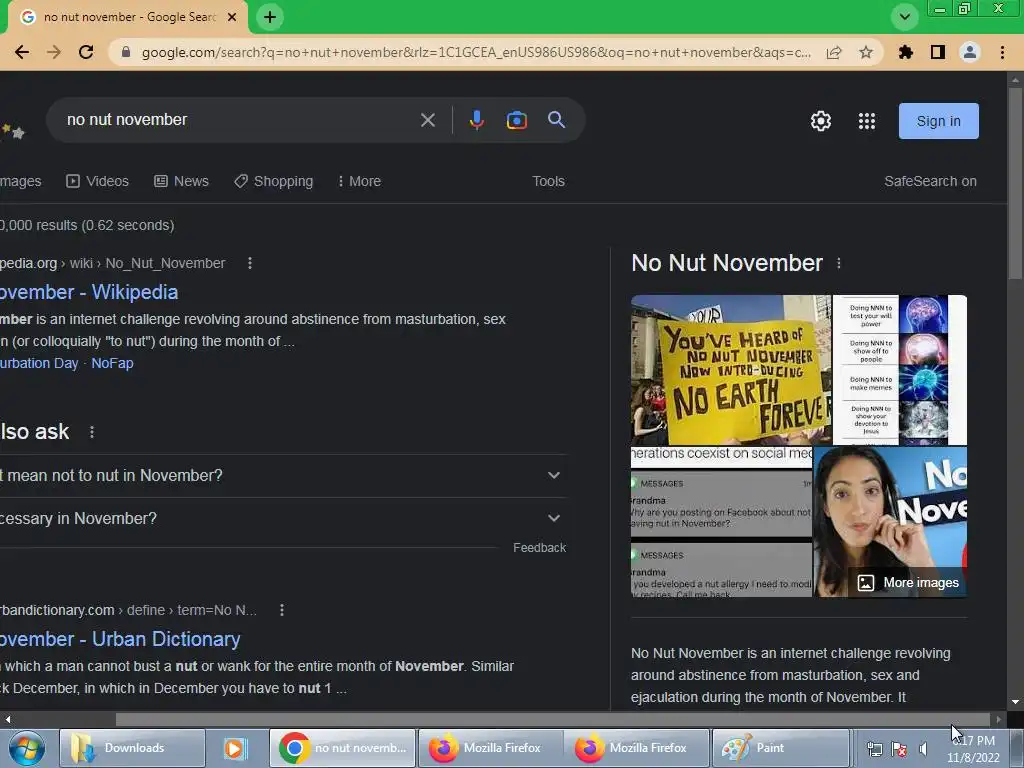
Task: Click the Feedback link
Action: [539, 548]
